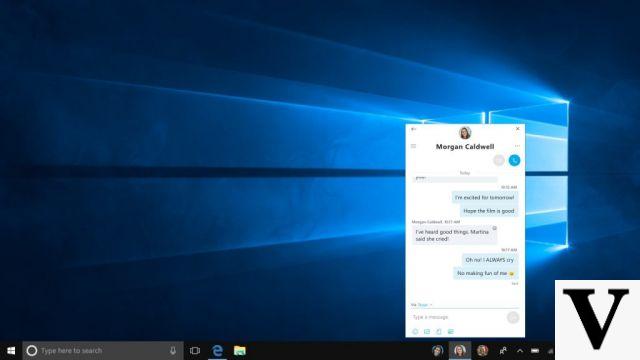Close the Morgan Caldwell chat panel
640x360 pixels.
coord(518,129)
